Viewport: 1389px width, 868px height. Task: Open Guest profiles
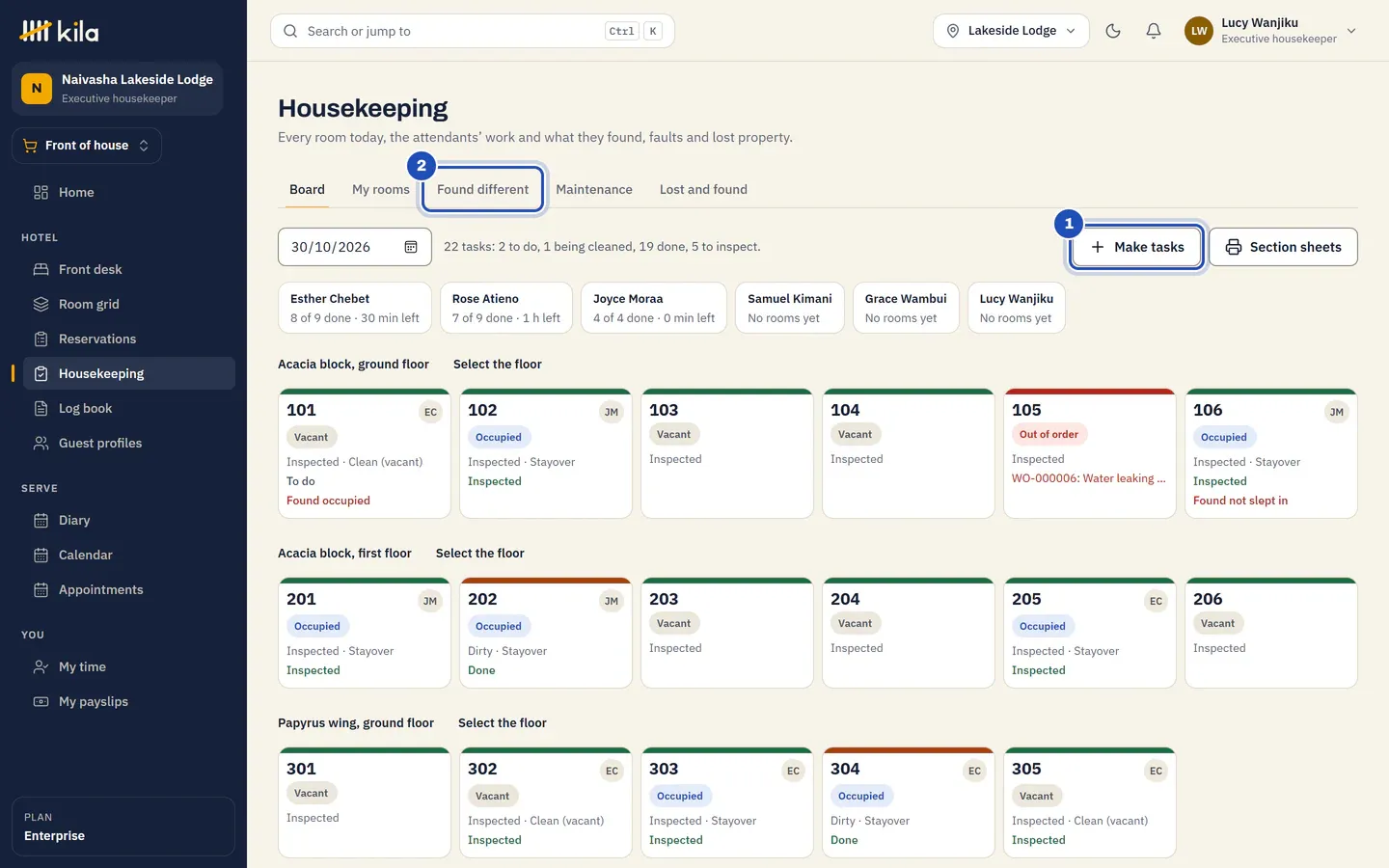pos(129,443)
